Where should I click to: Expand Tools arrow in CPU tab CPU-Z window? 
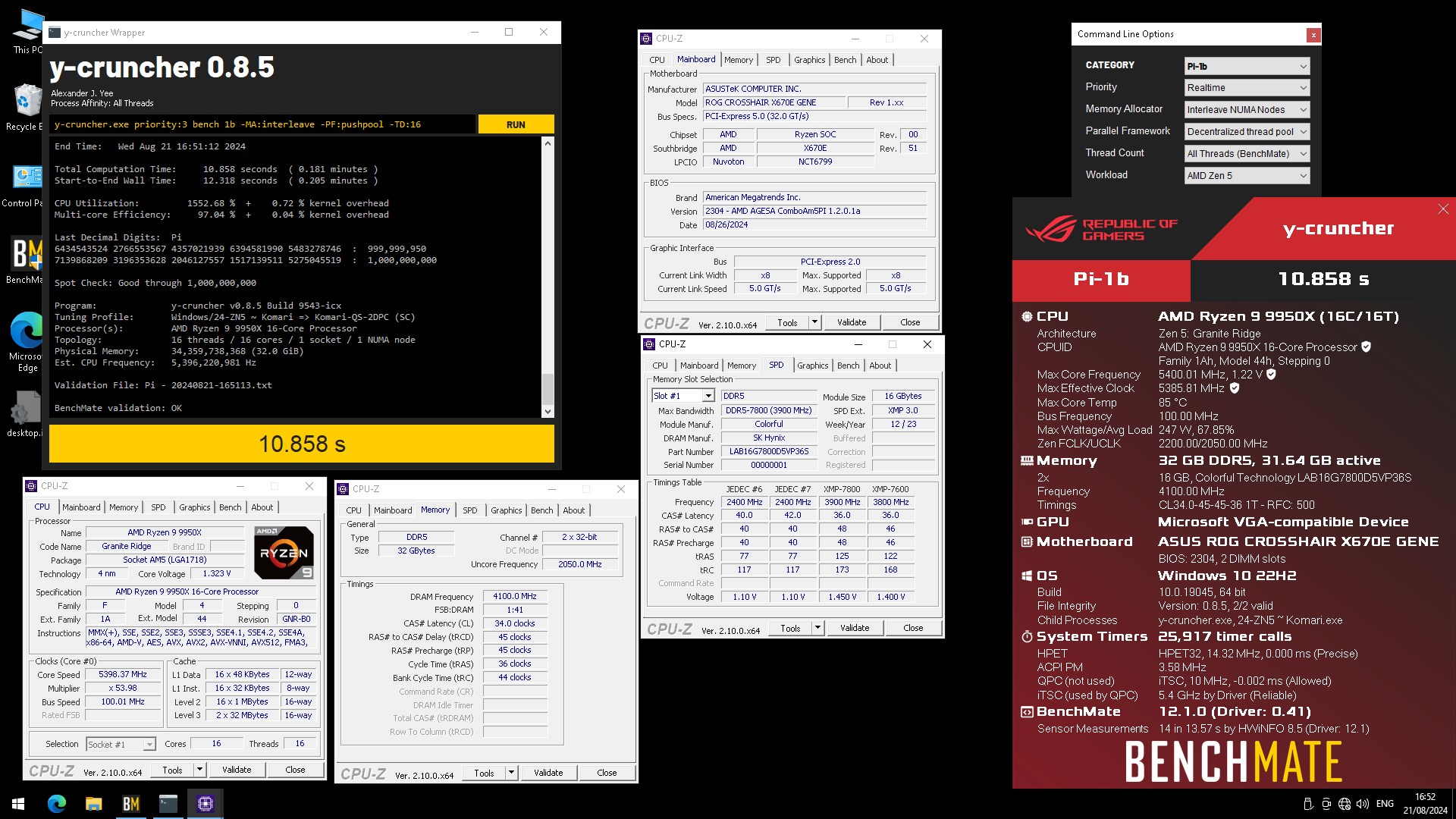tap(199, 770)
